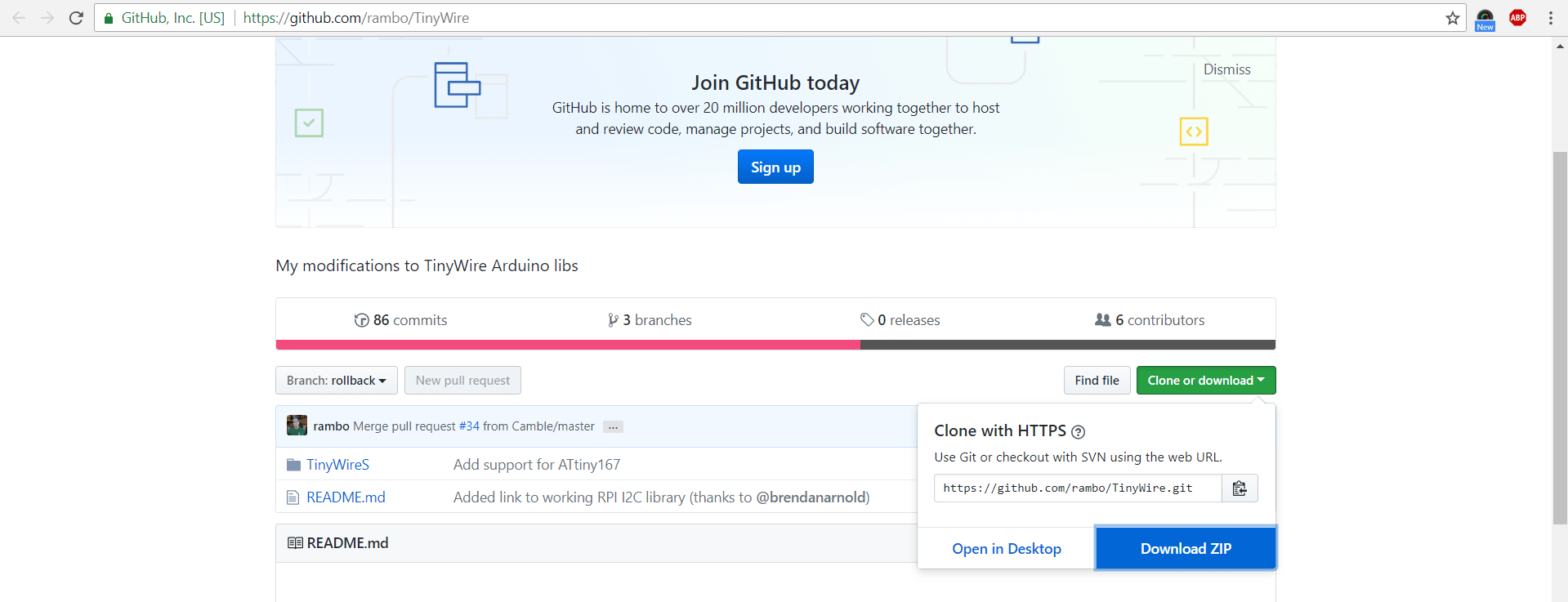This screenshot has height=602, width=1568.
Task: Dismiss the Join GitHub banner
Action: pyautogui.click(x=1226, y=69)
